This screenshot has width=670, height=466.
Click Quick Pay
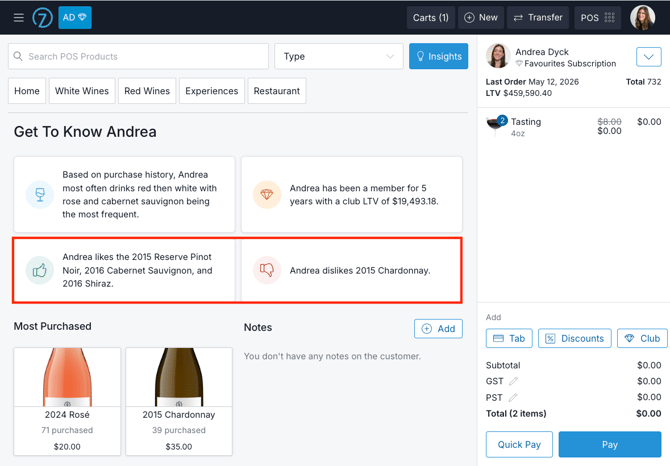[x=519, y=444]
